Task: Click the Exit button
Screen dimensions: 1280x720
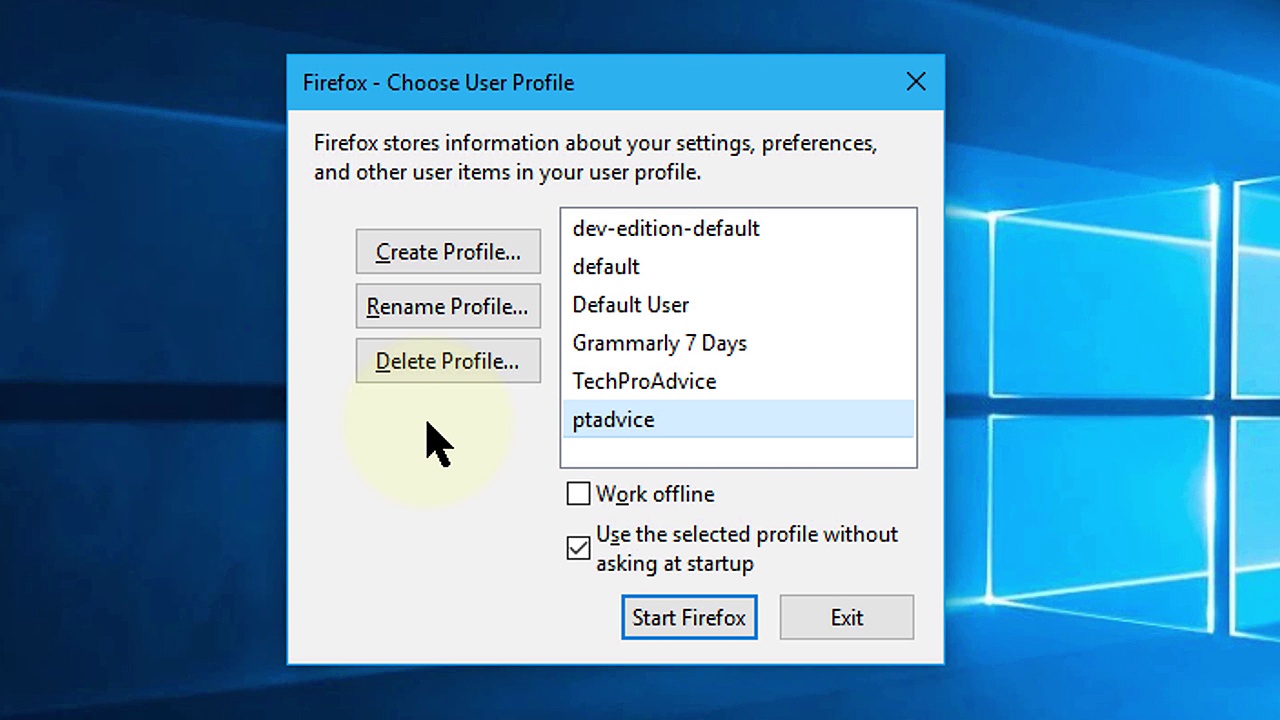Action: [x=847, y=618]
